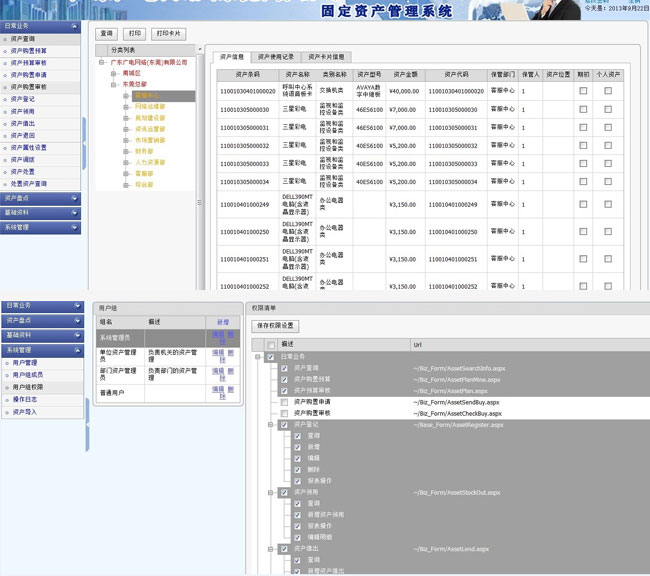Click the 新增 link in user group table

click(x=223, y=322)
